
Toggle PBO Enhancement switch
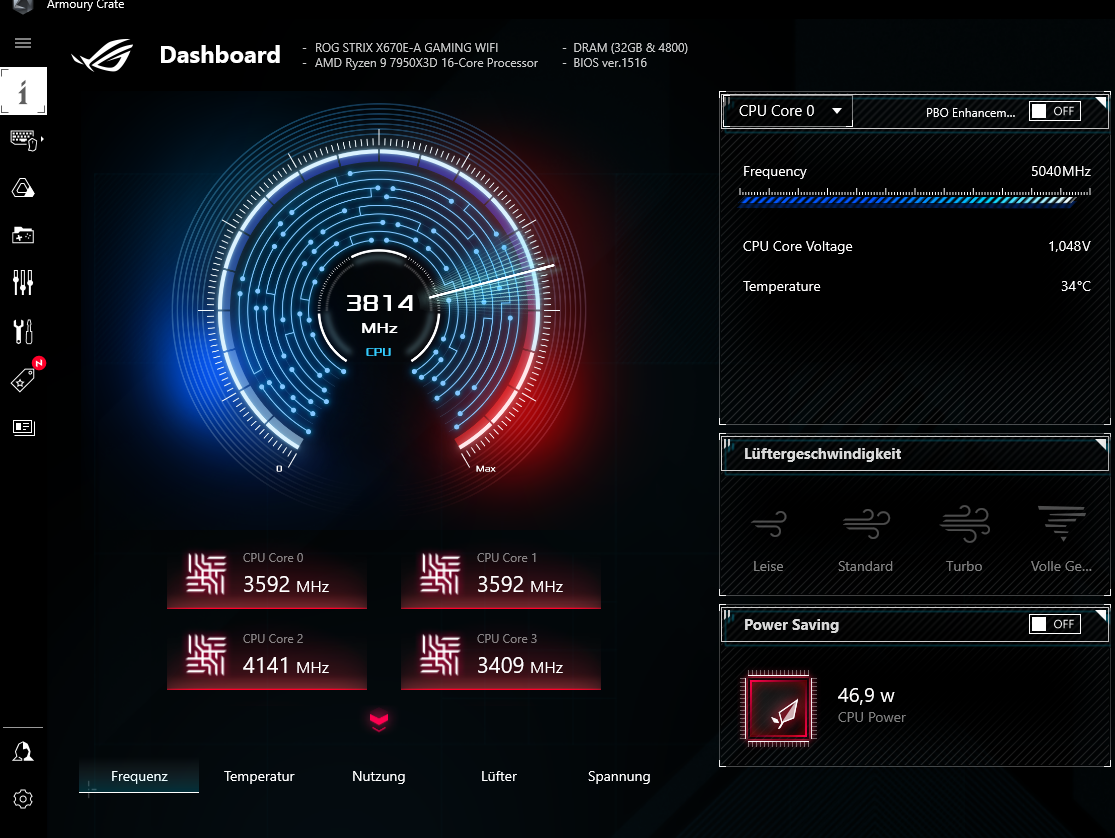1055,111
